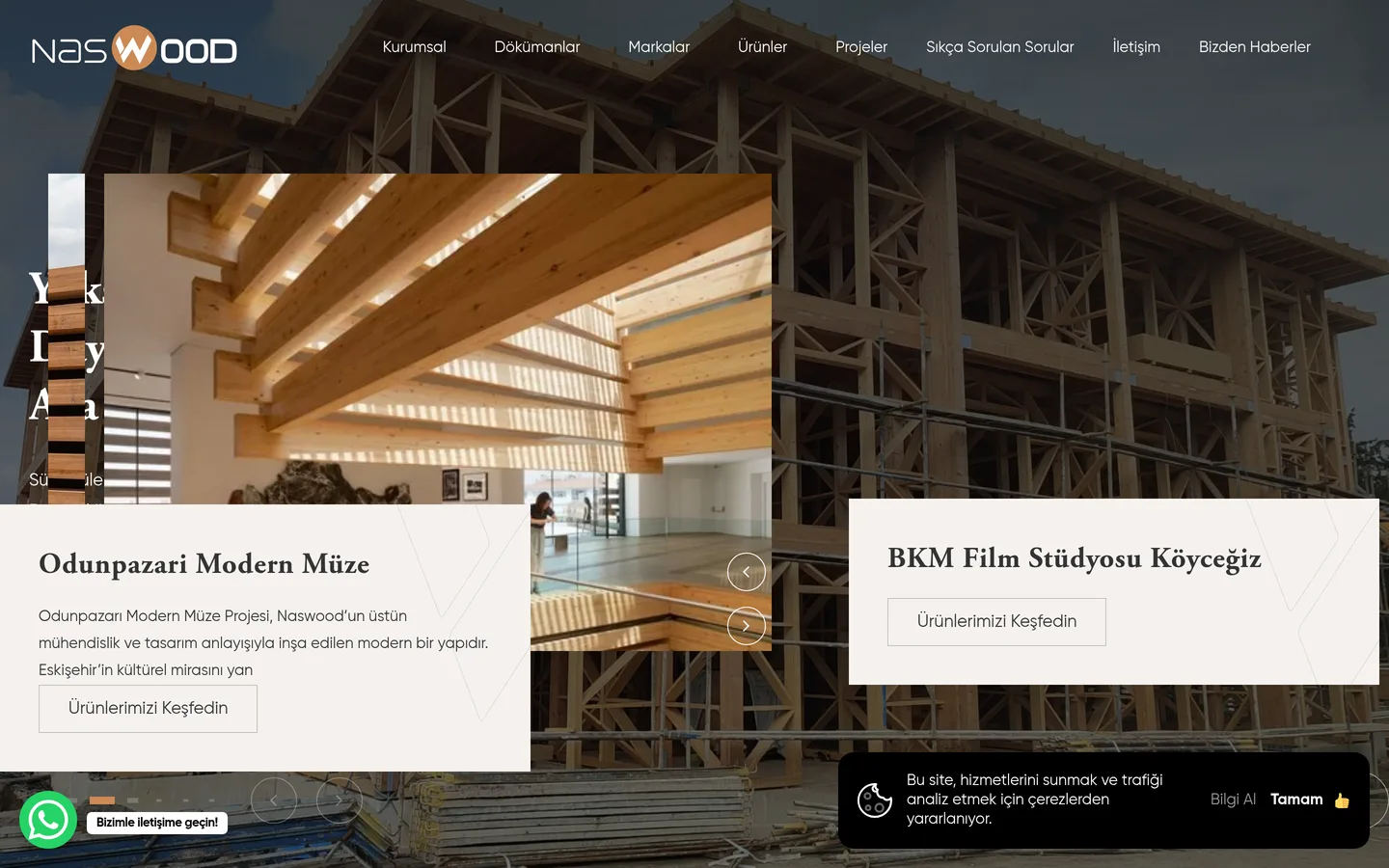Click Ürünlerimizi Keşfedin under BKM Film Stüdyosu

(x=996, y=622)
